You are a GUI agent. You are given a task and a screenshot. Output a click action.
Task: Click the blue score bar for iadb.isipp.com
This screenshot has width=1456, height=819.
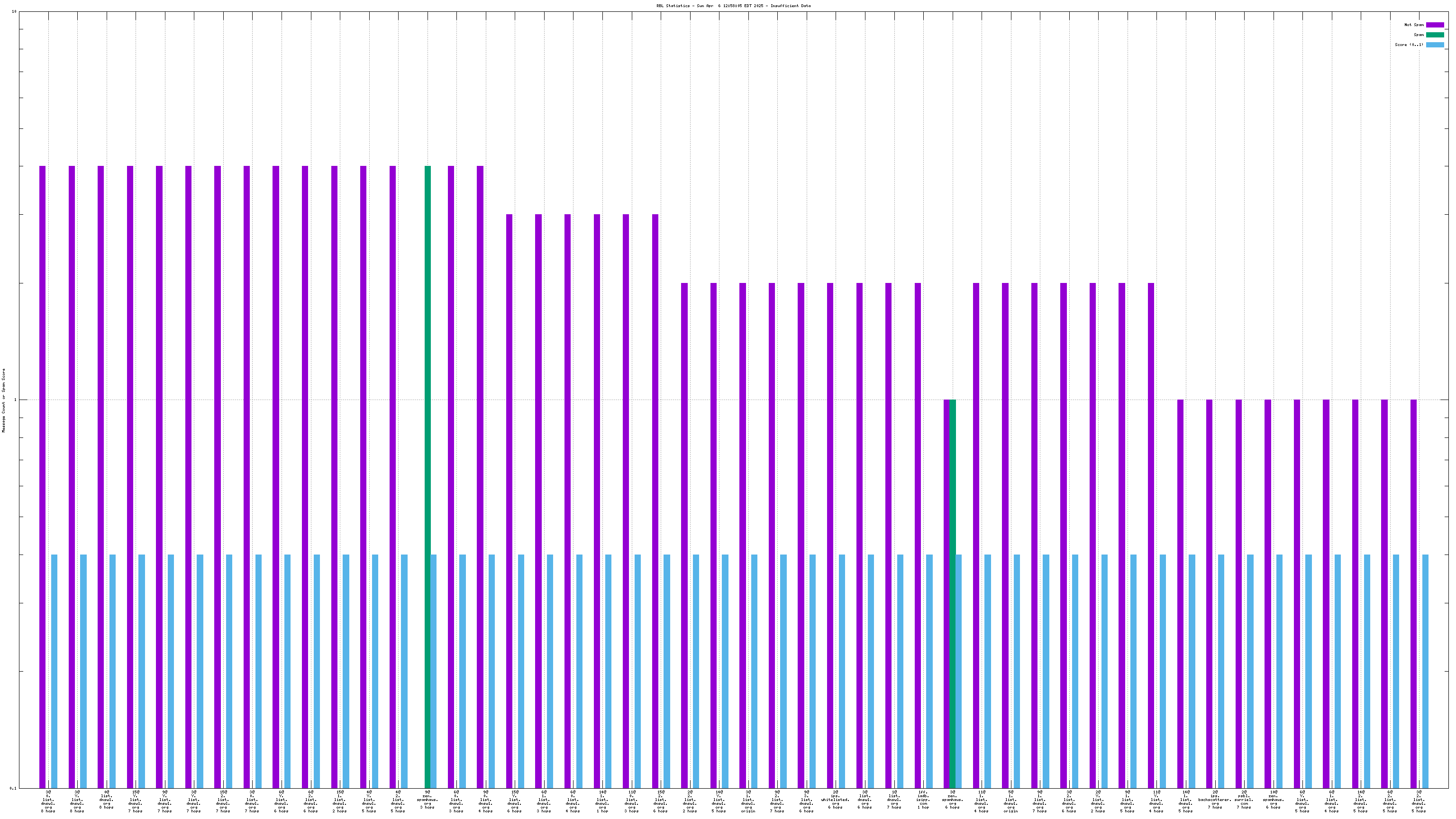(929, 671)
